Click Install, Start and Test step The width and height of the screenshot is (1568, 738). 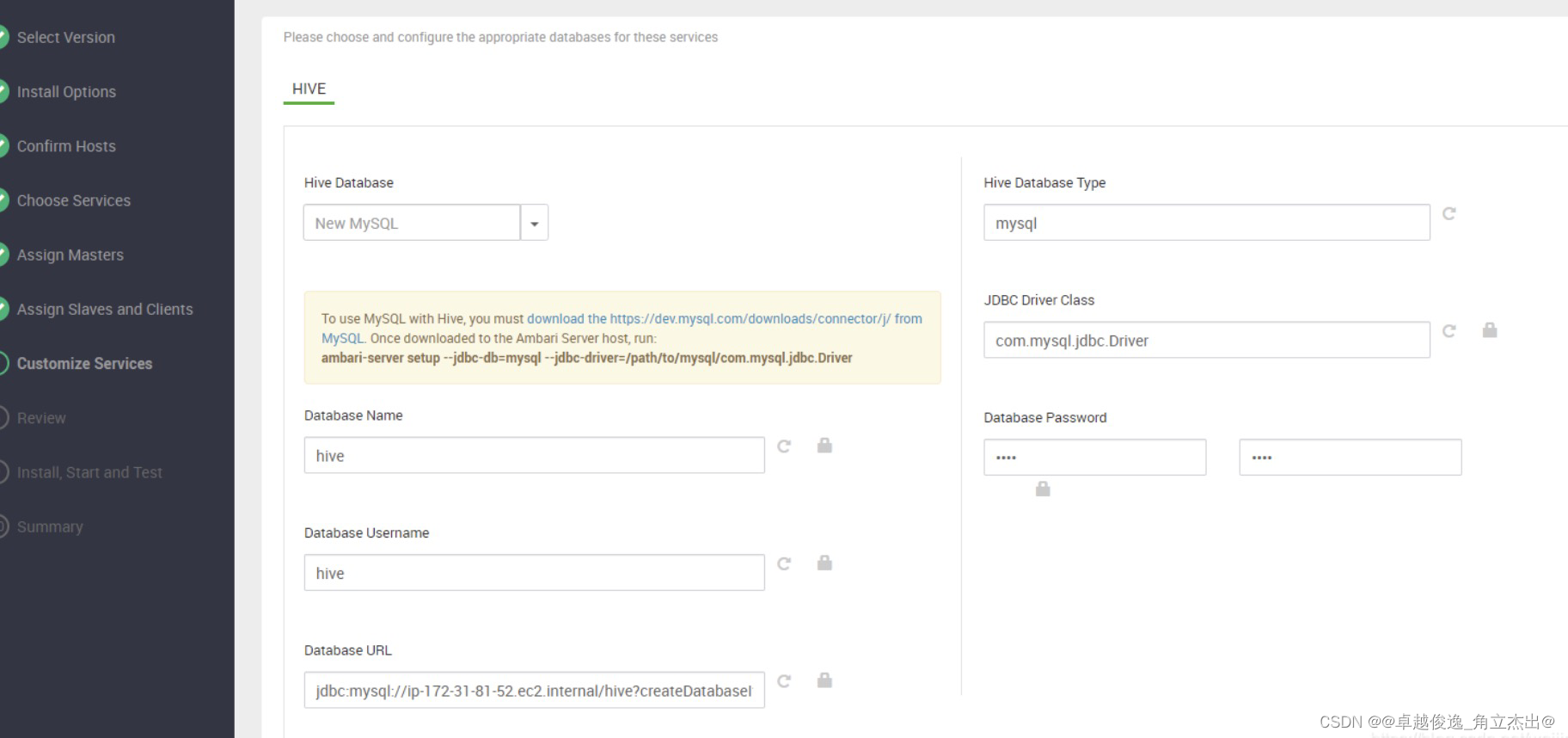click(89, 472)
